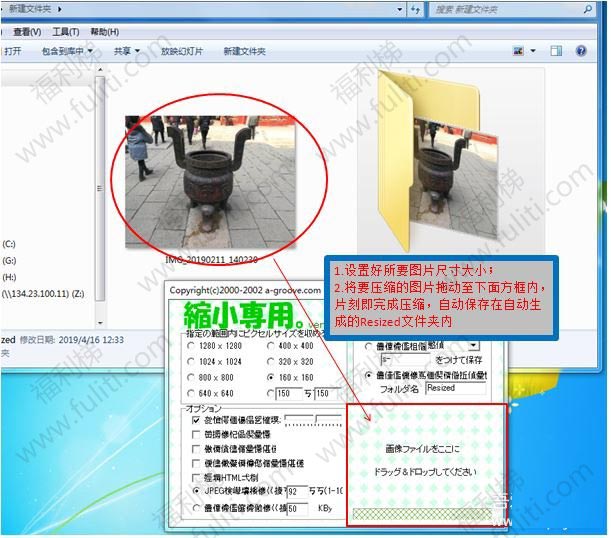The width and height of the screenshot is (611, 538).
Task: Click the 放映幻灯片 button
Action: tap(182, 51)
